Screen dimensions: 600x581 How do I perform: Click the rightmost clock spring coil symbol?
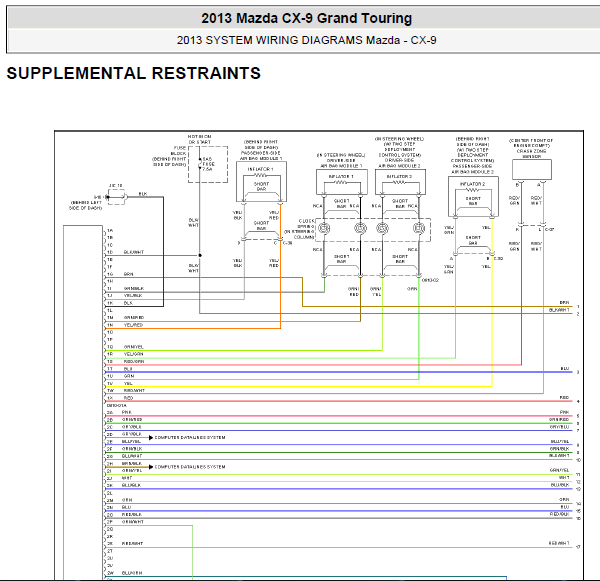click(419, 228)
